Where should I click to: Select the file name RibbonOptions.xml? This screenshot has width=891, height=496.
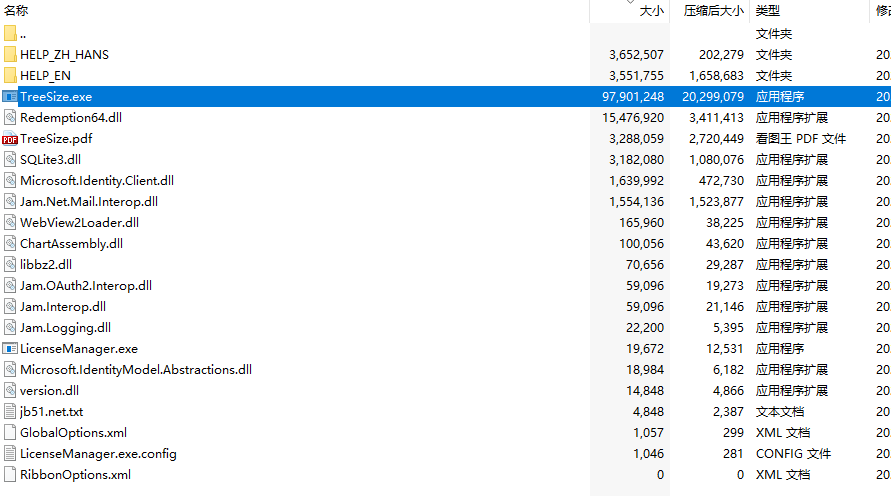coord(75,475)
